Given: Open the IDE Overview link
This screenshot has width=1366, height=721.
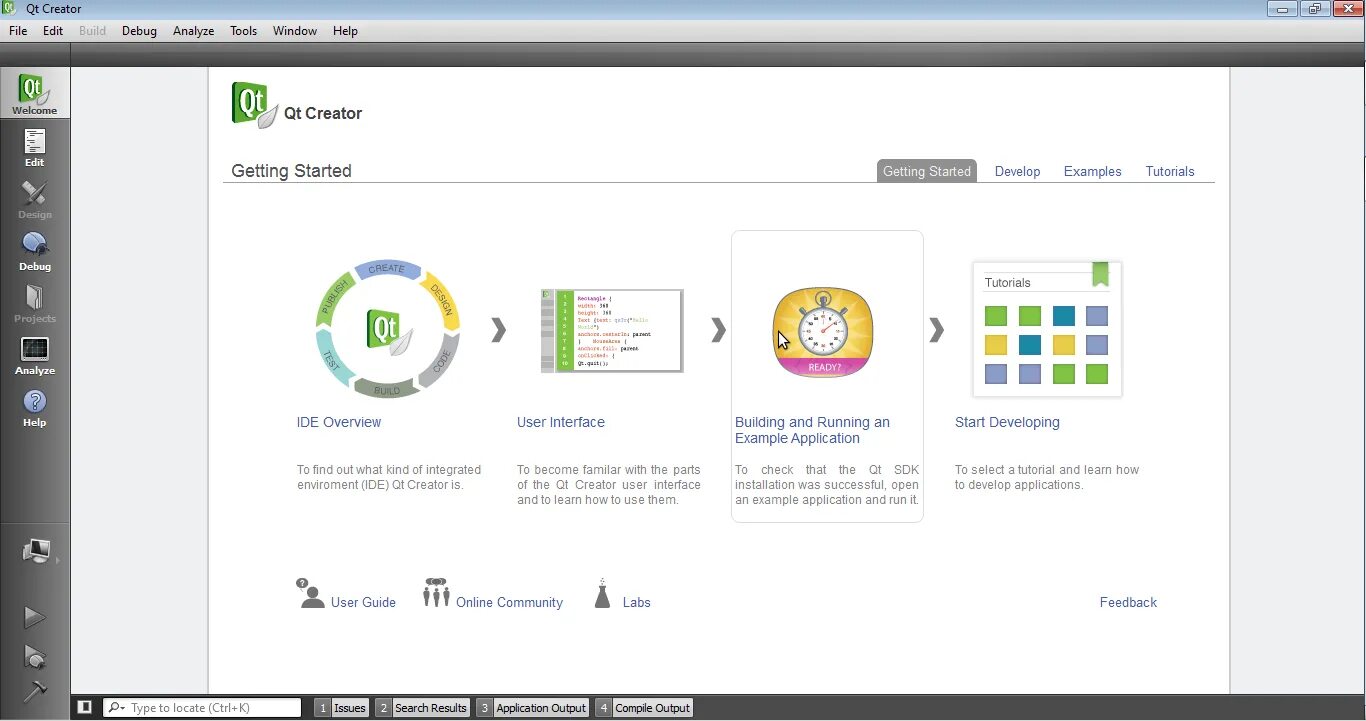Looking at the screenshot, I should click(339, 422).
